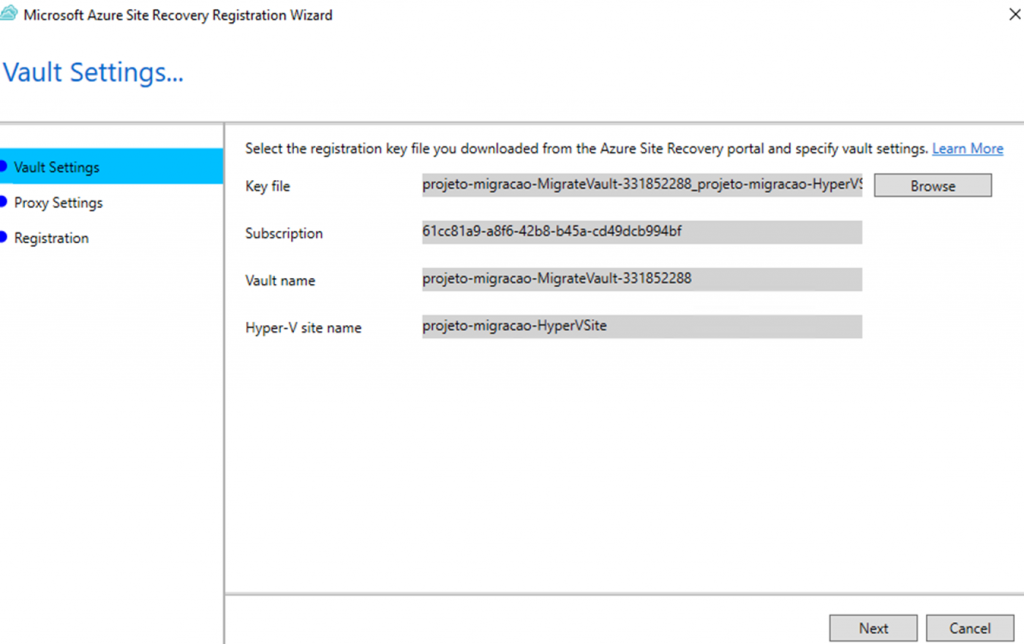
Task: Click the Vault name text field
Action: point(641,279)
